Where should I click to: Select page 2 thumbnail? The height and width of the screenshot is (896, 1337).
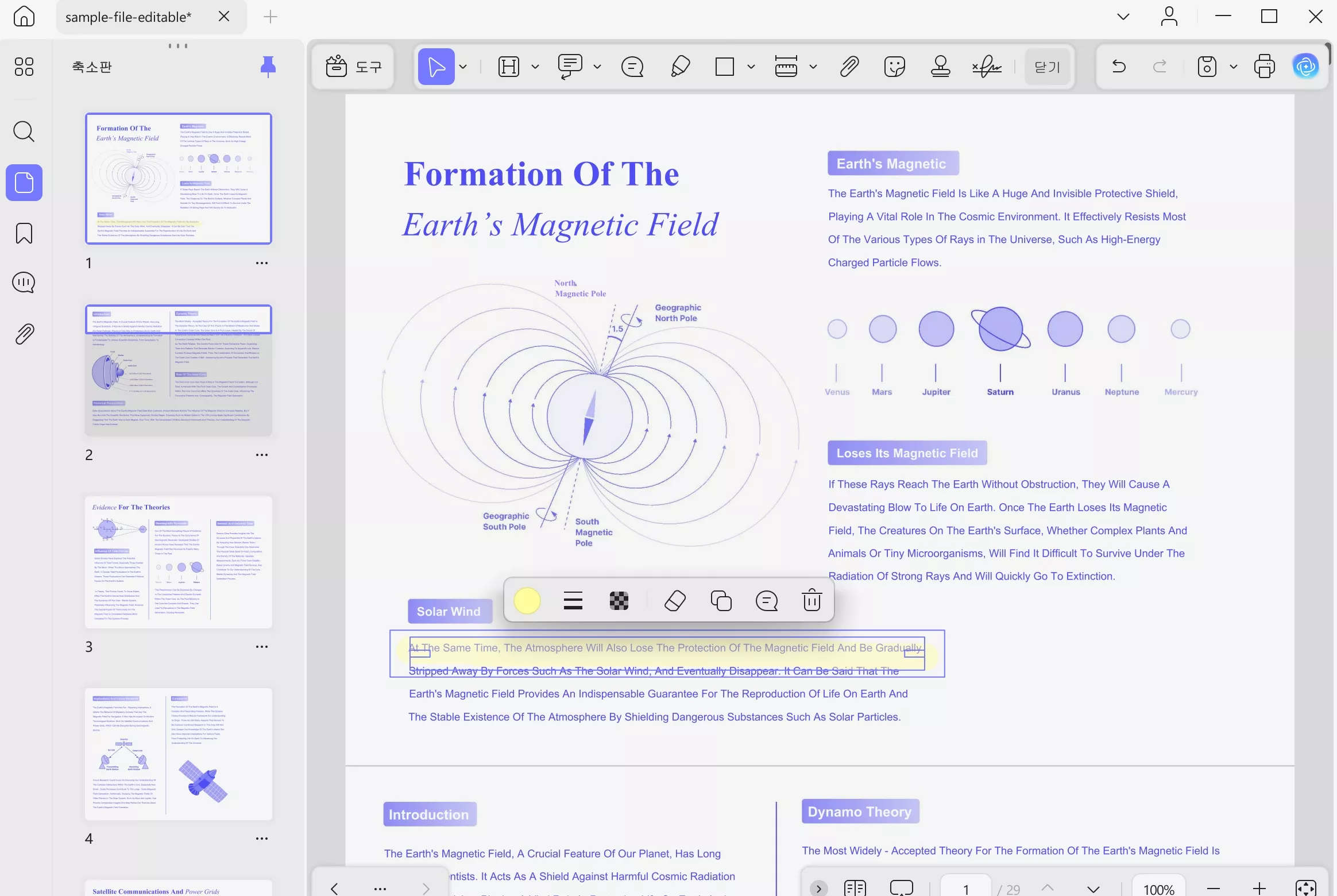179,370
